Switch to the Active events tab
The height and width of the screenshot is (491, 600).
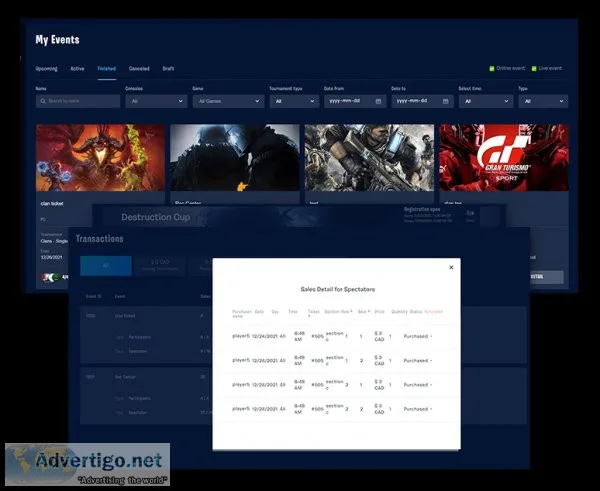pyautogui.click(x=77, y=69)
